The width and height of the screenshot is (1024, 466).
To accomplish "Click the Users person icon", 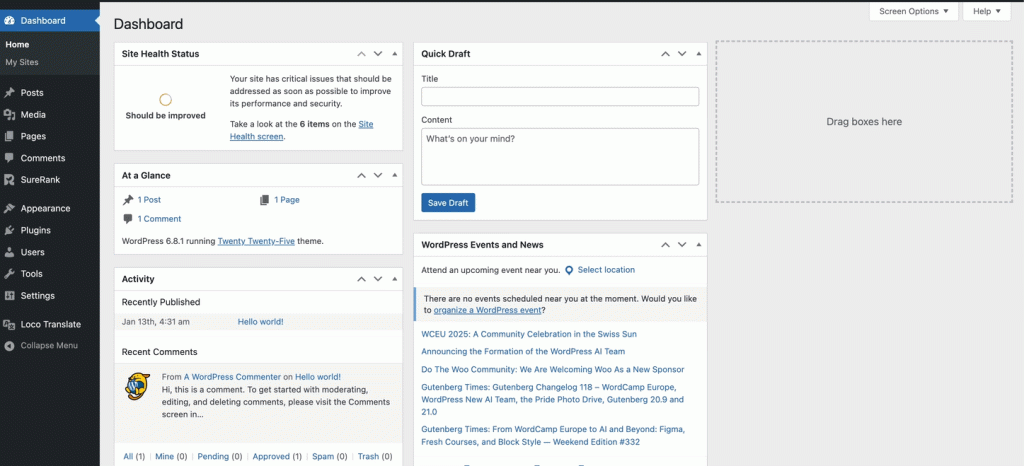I will coord(9,252).
